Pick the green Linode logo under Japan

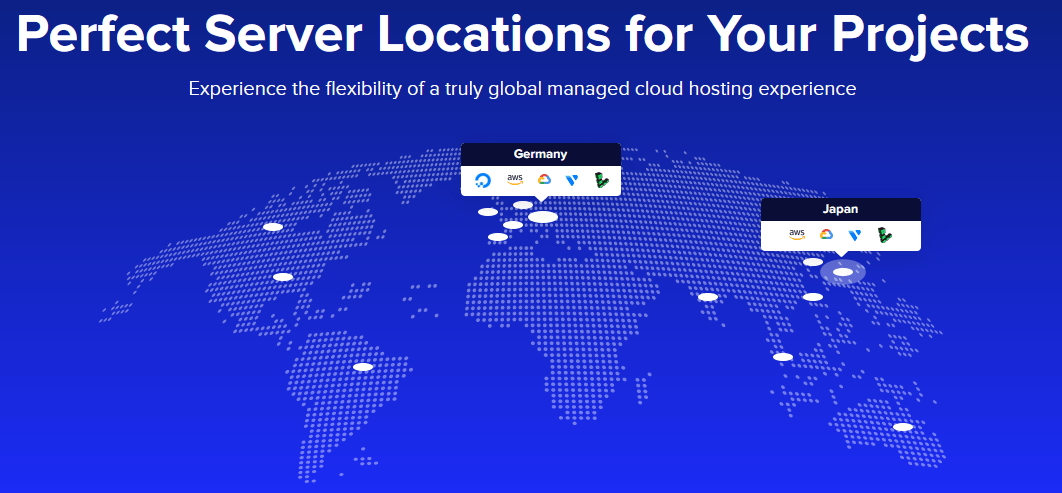pyautogui.click(x=884, y=235)
